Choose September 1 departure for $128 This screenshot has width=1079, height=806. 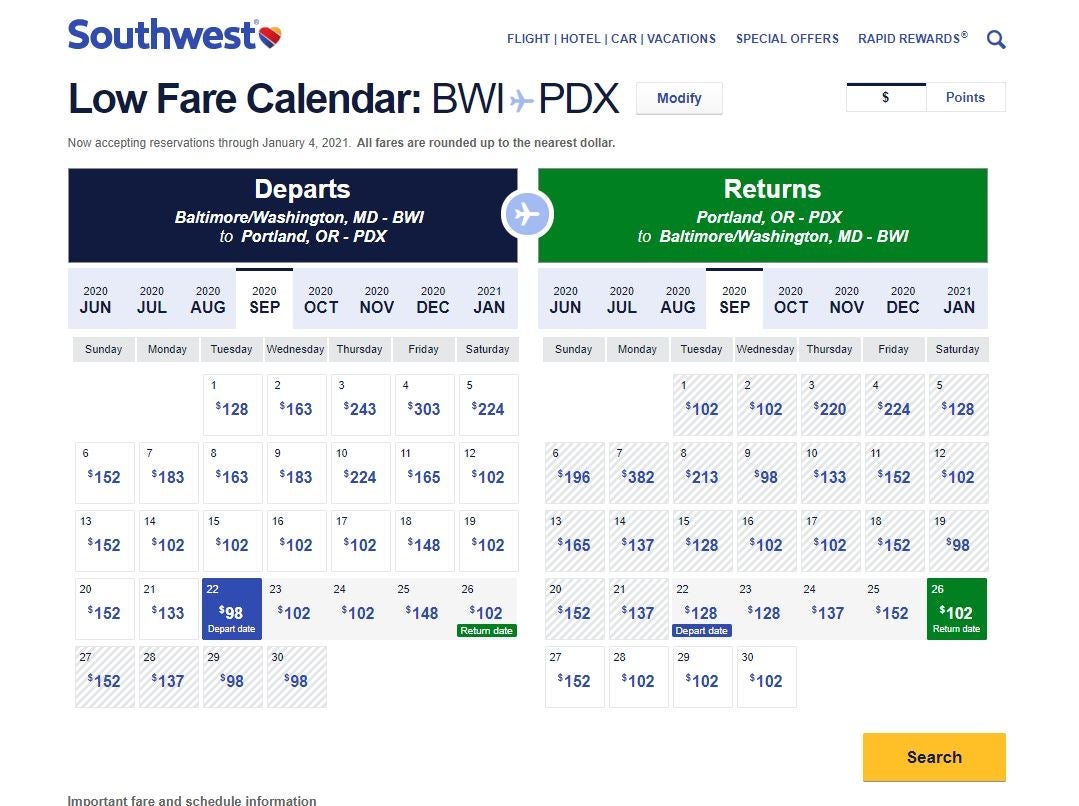pos(232,404)
